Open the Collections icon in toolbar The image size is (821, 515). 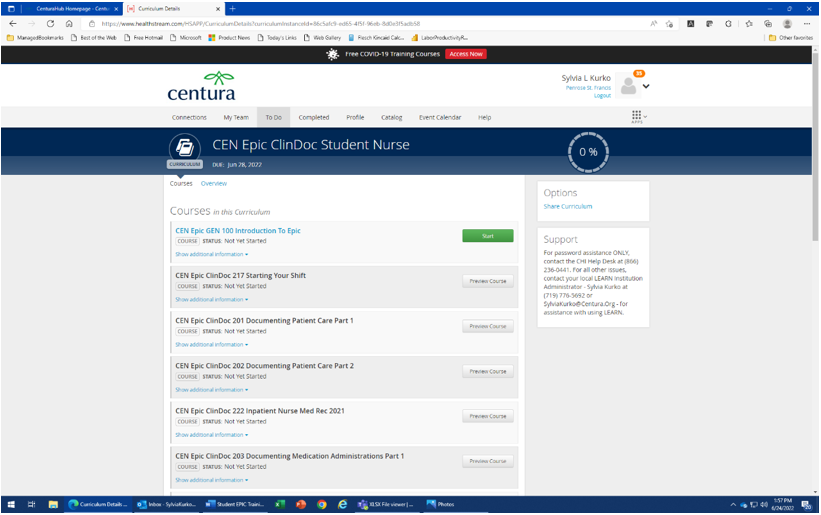[768, 24]
